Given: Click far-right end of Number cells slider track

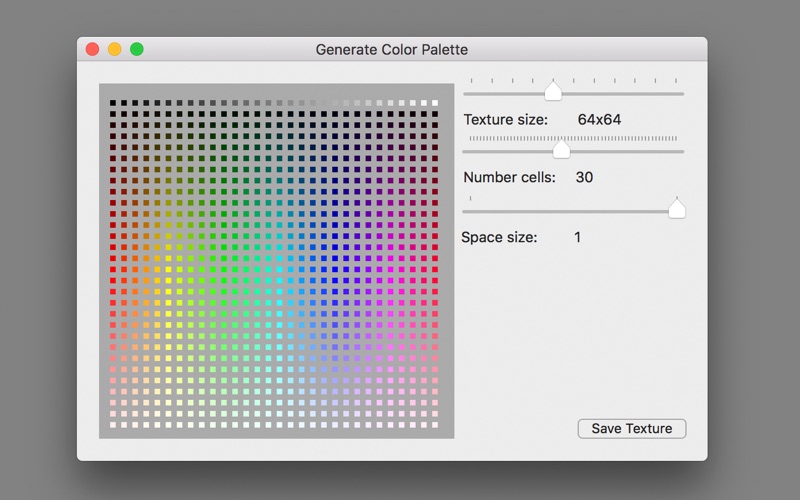Looking at the screenshot, I should tap(682, 152).
